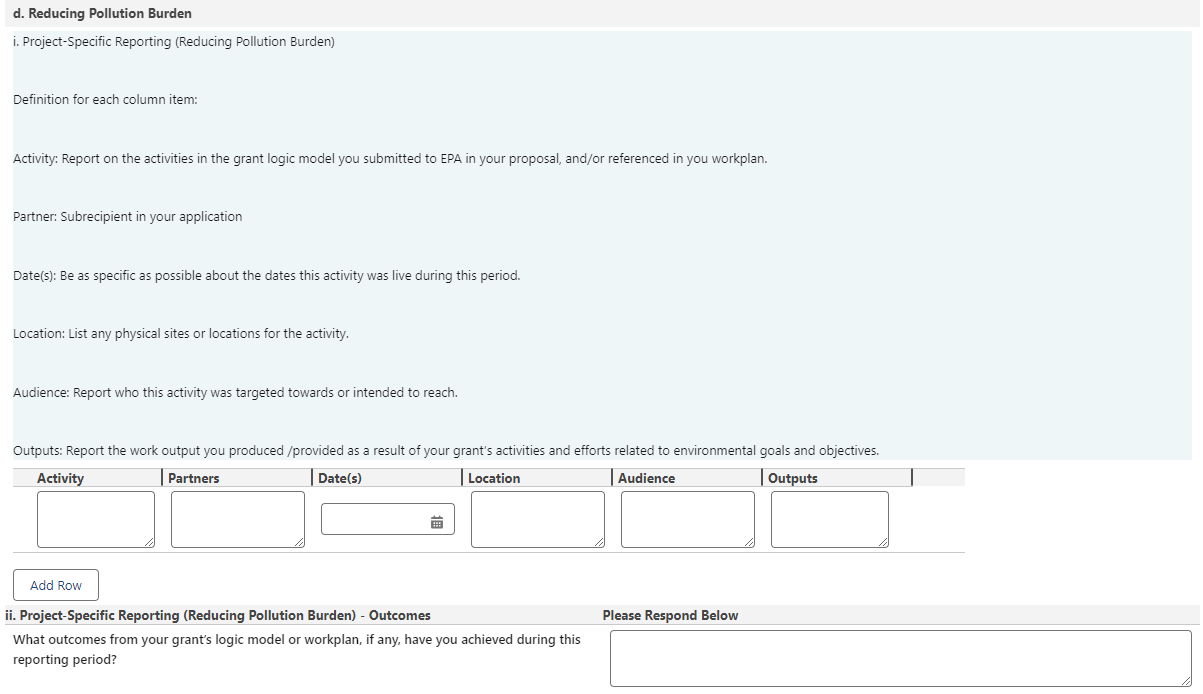
Task: Click the outcomes response box resize grip
Action: tap(1187, 682)
